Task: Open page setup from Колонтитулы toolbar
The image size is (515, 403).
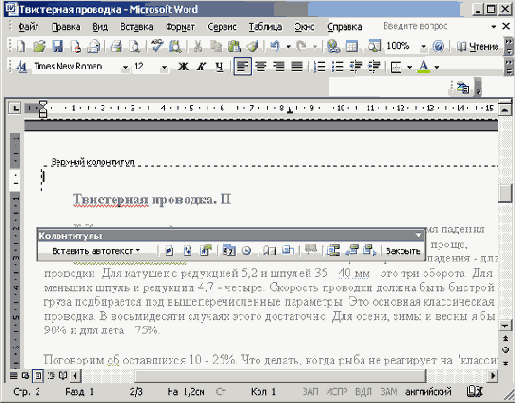Action: point(268,251)
